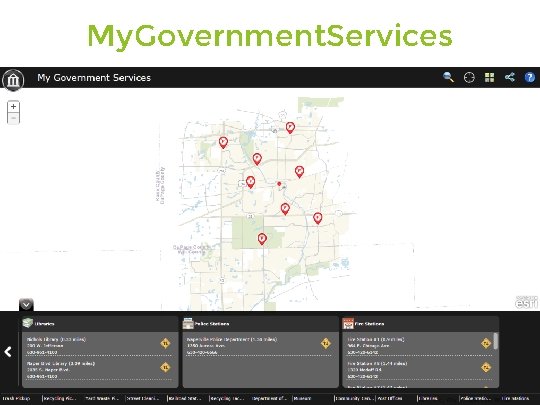Zoom out the map with minus button

pos(13,118)
